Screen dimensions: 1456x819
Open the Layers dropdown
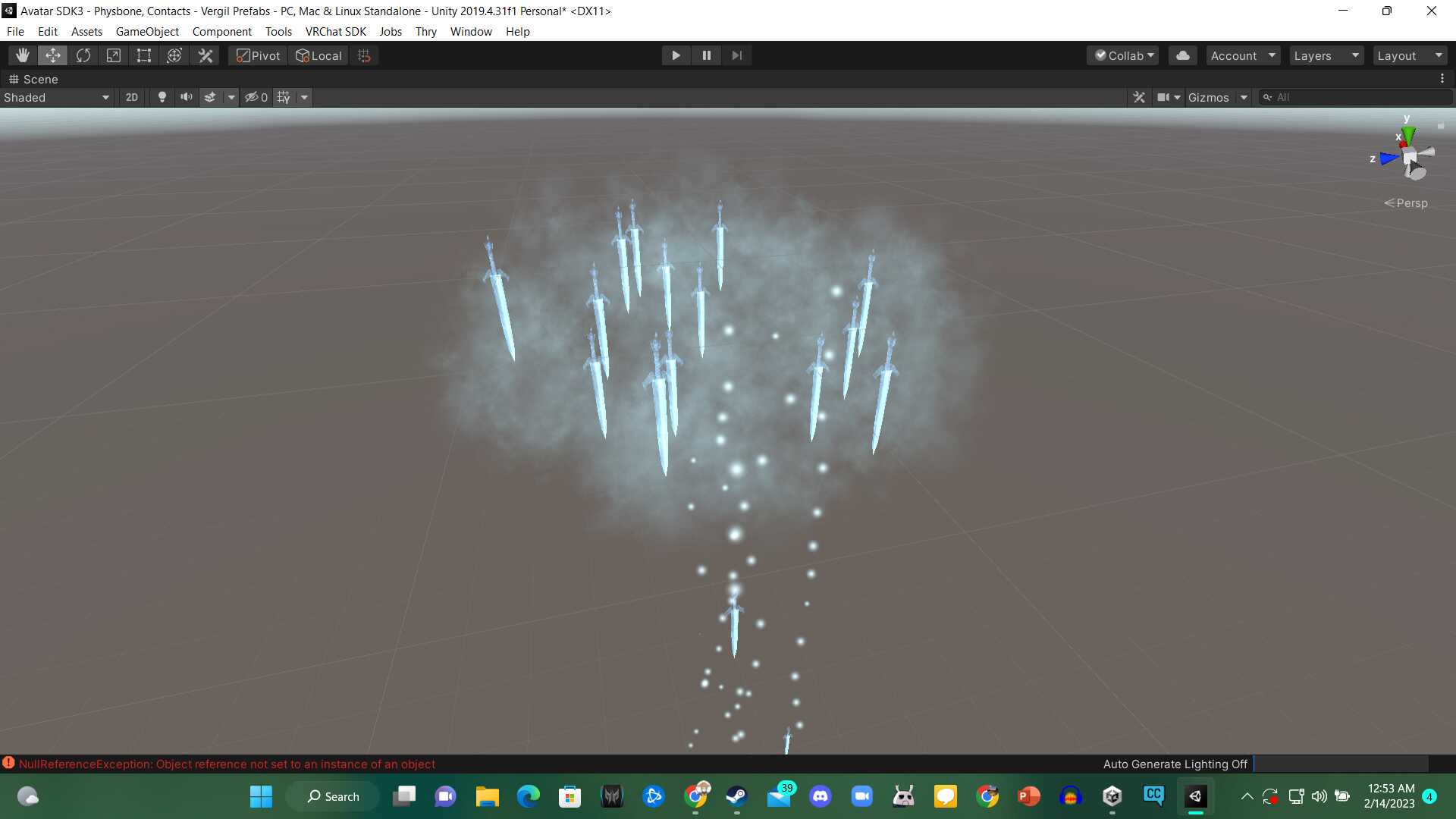(1326, 55)
